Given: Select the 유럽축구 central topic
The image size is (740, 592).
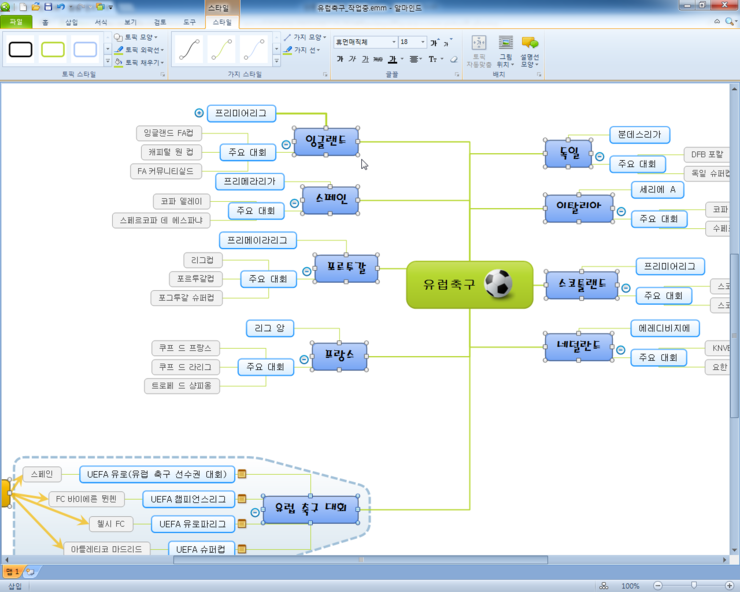Looking at the screenshot, I should pos(469,285).
